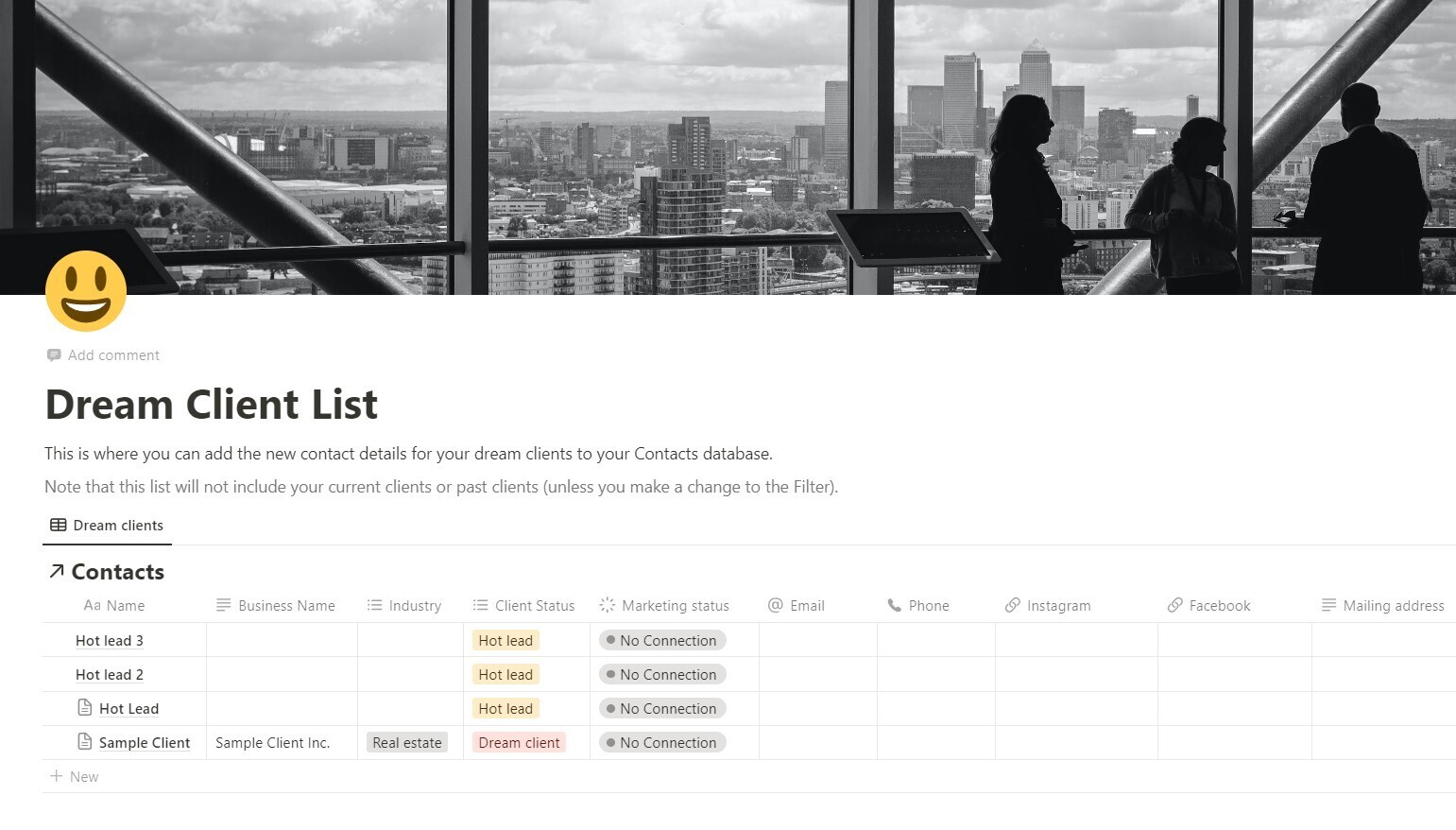This screenshot has width=1456, height=830.
Task: Click the phone icon in Phone column header
Action: (x=894, y=605)
